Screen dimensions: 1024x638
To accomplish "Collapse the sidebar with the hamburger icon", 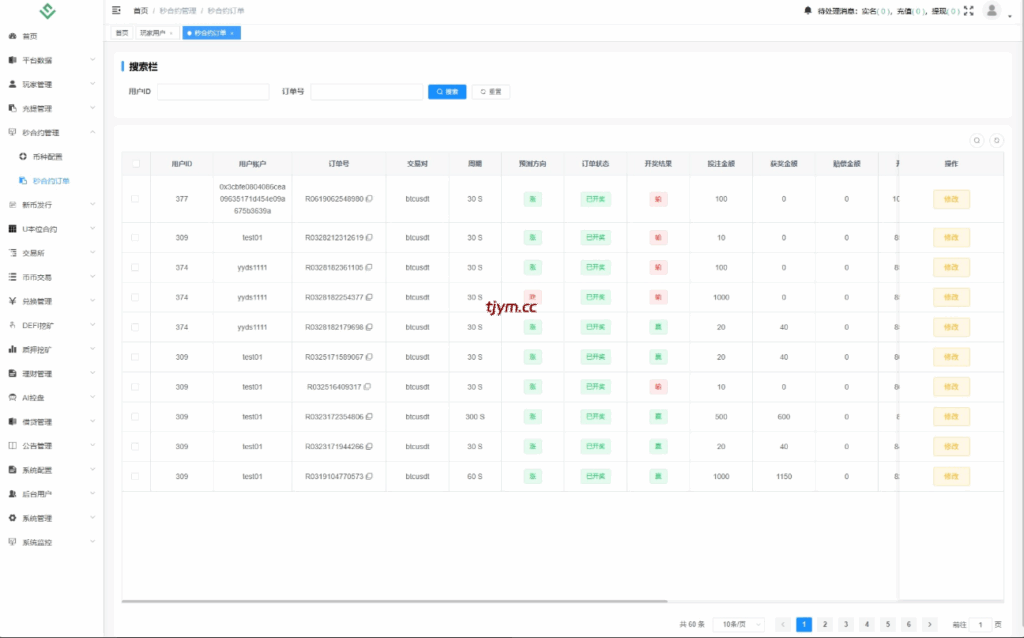I will point(117,10).
